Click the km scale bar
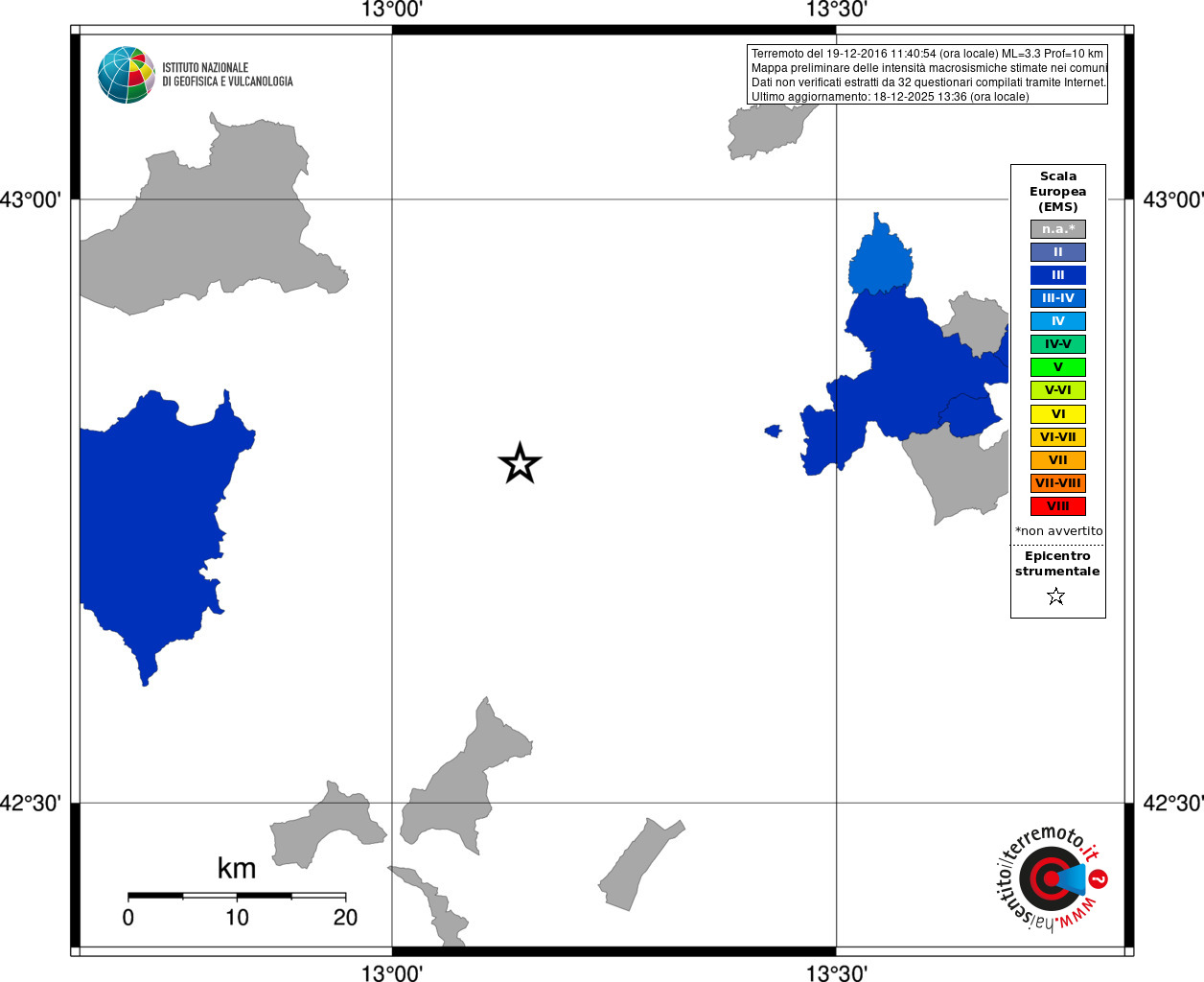Viewport: 1204px width, 982px height. [237, 896]
